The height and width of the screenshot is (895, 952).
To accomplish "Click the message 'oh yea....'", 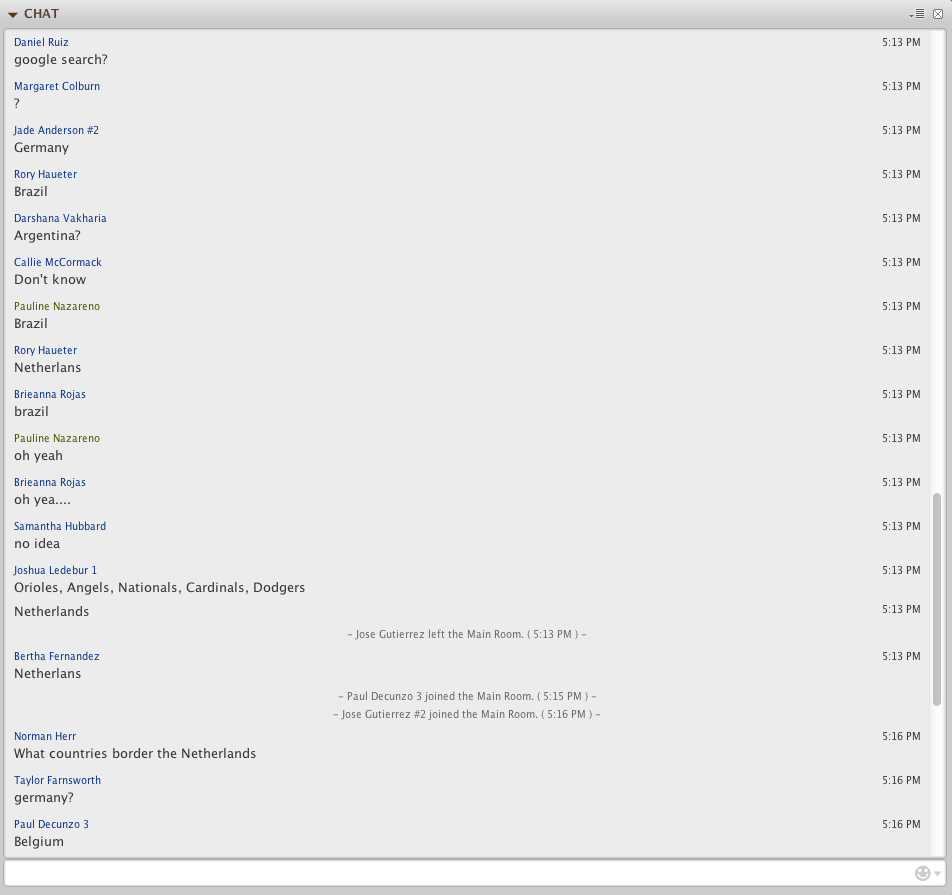I will click(x=42, y=500).
